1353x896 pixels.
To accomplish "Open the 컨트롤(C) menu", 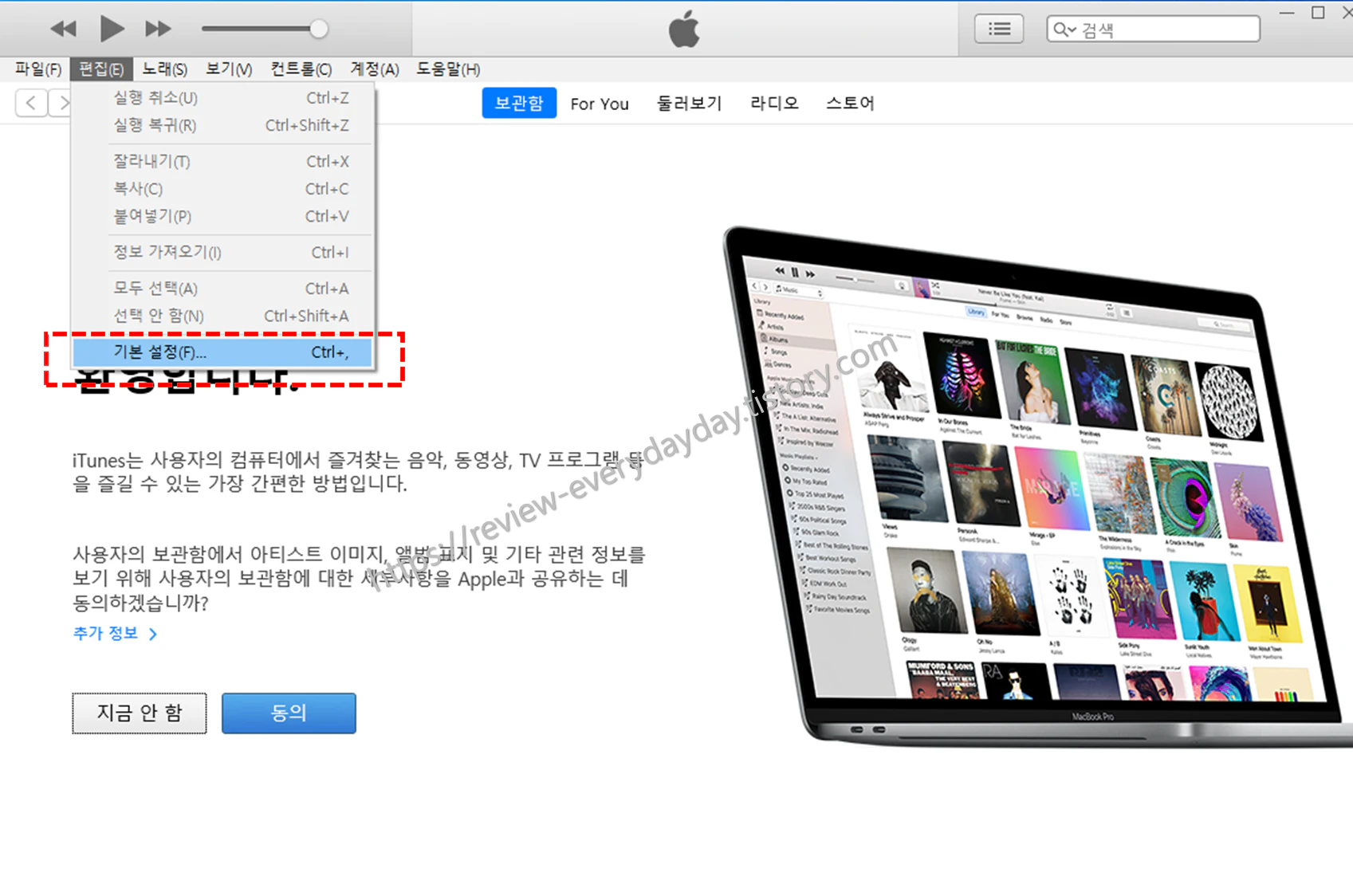I will click(x=301, y=69).
